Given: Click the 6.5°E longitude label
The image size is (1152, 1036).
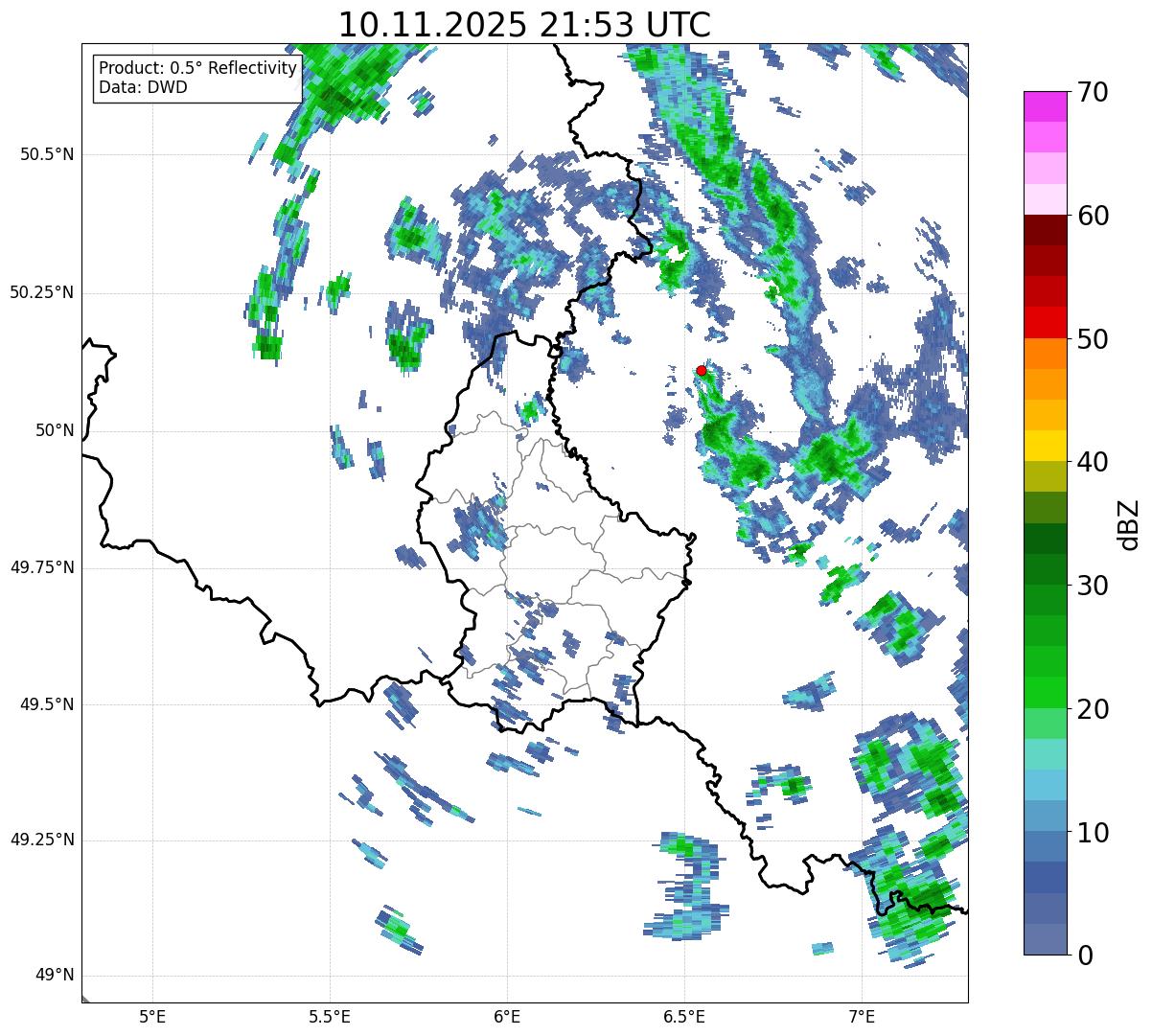Looking at the screenshot, I should click(684, 1016).
